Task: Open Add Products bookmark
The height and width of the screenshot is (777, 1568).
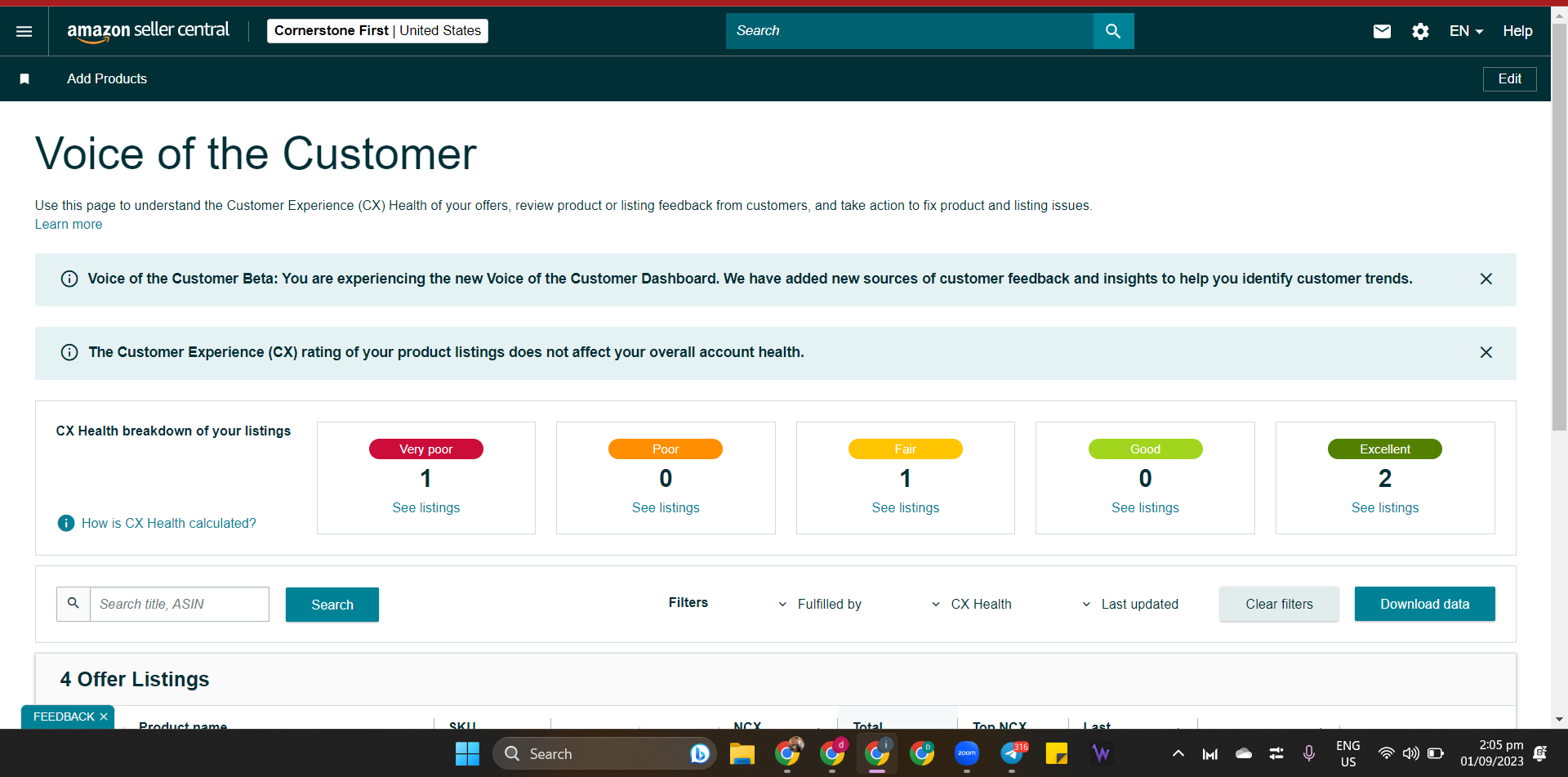Action: click(107, 79)
